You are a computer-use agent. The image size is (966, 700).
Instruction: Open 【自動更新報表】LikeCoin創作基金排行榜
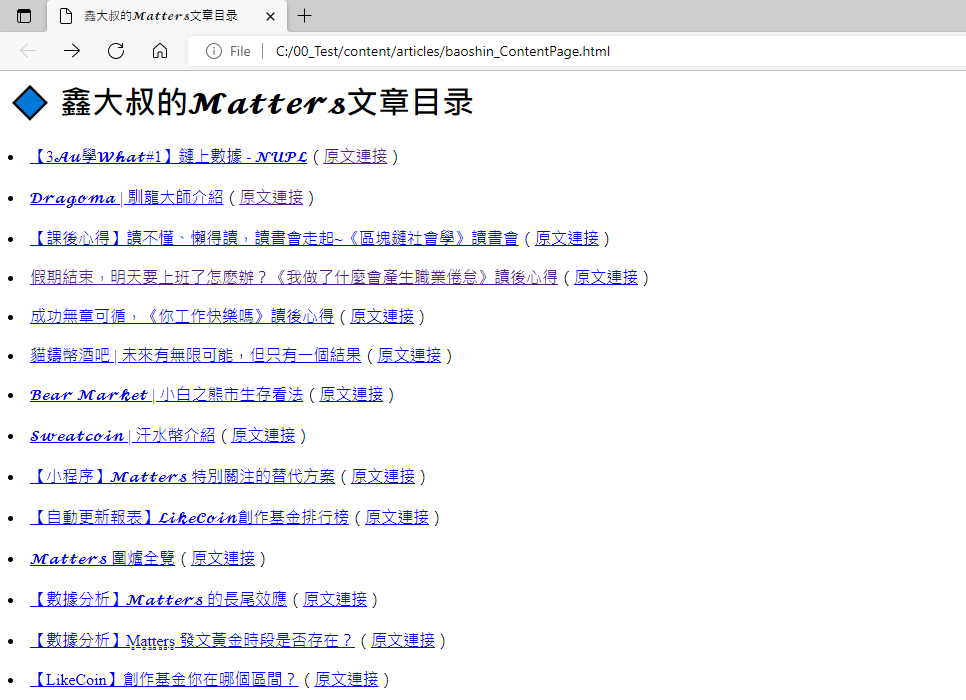click(189, 518)
